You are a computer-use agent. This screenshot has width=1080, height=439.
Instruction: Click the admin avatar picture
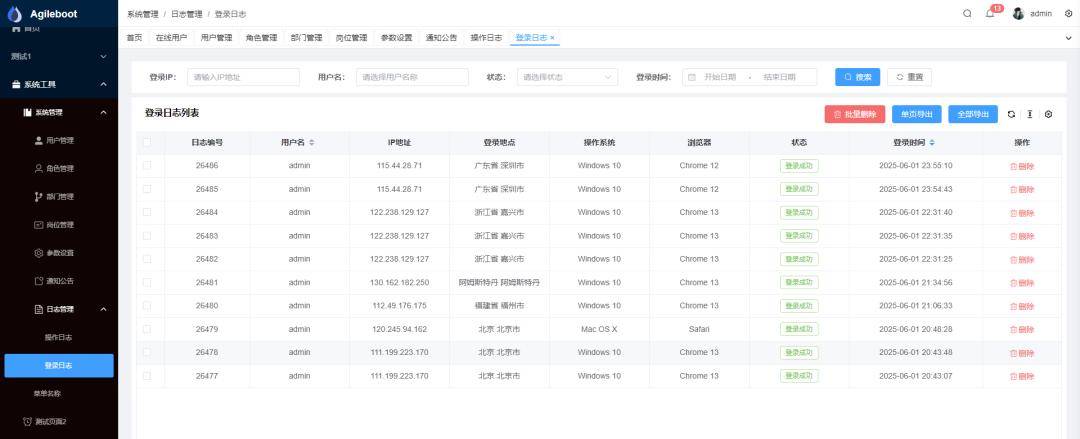pos(1018,14)
